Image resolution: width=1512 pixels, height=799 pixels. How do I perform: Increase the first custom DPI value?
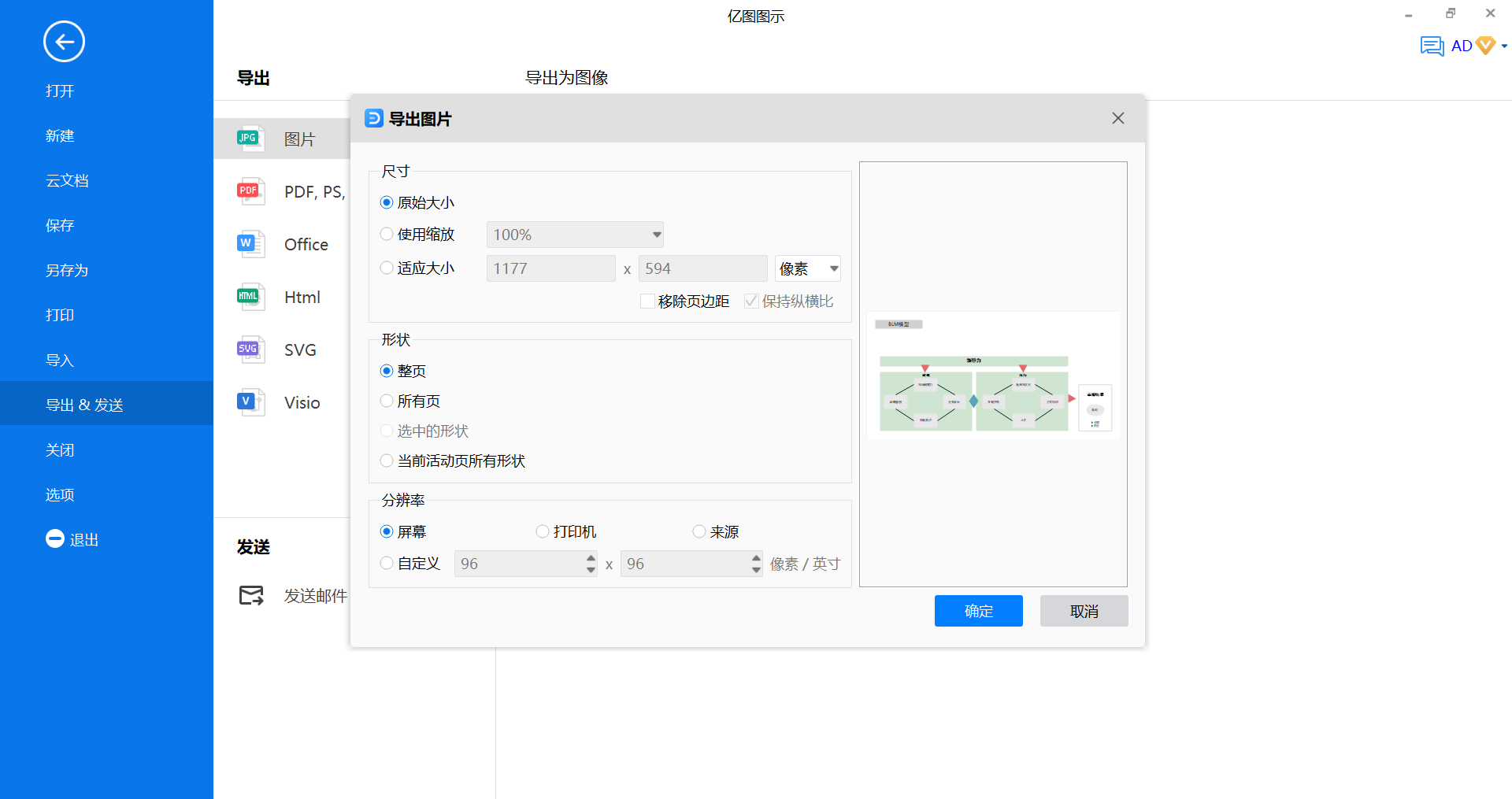(591, 557)
